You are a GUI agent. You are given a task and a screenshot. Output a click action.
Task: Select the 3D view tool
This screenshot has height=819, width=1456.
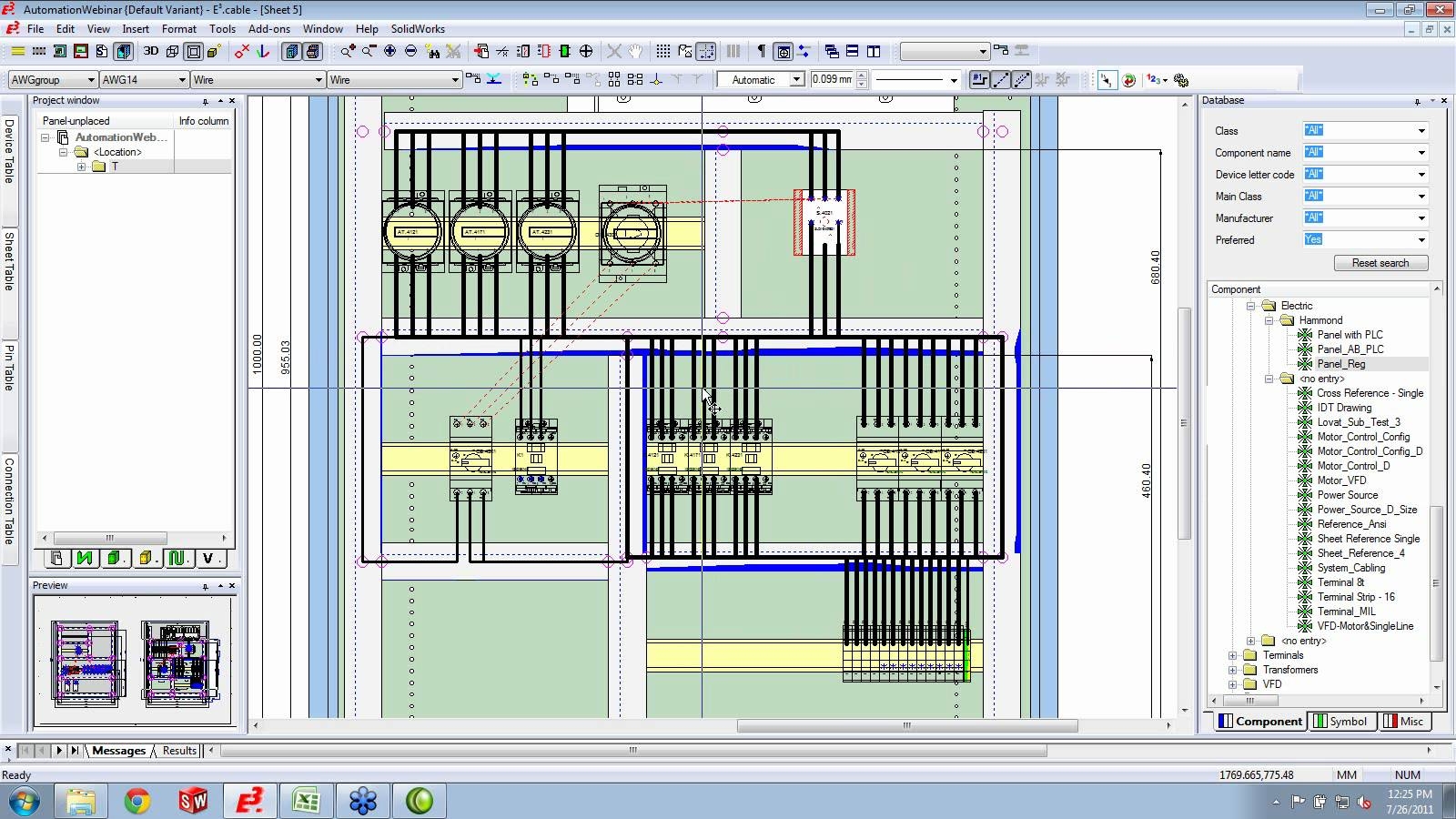(150, 52)
